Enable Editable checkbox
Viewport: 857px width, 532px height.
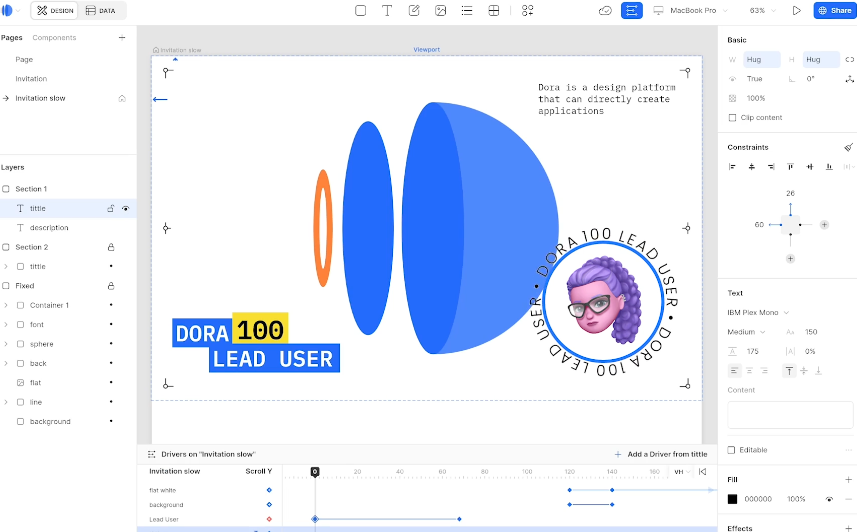coord(731,450)
